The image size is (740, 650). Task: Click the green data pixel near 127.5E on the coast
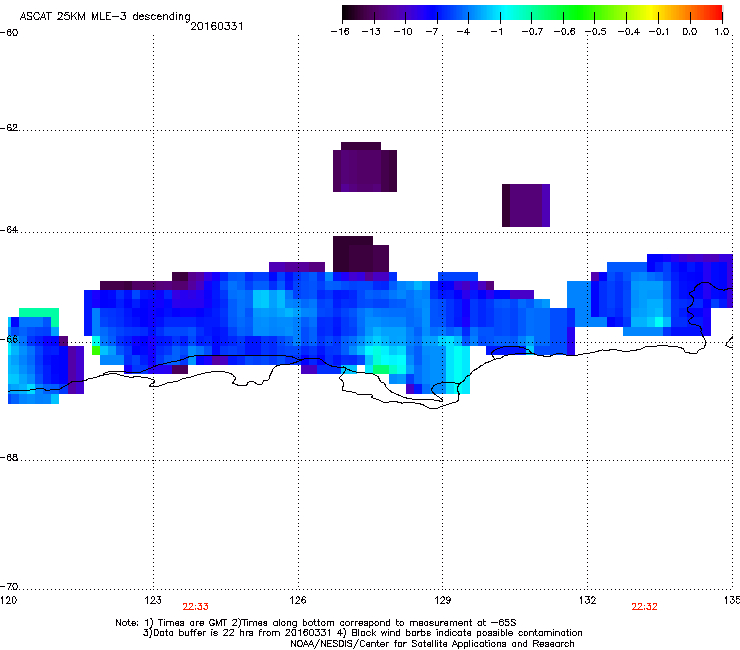381,369
